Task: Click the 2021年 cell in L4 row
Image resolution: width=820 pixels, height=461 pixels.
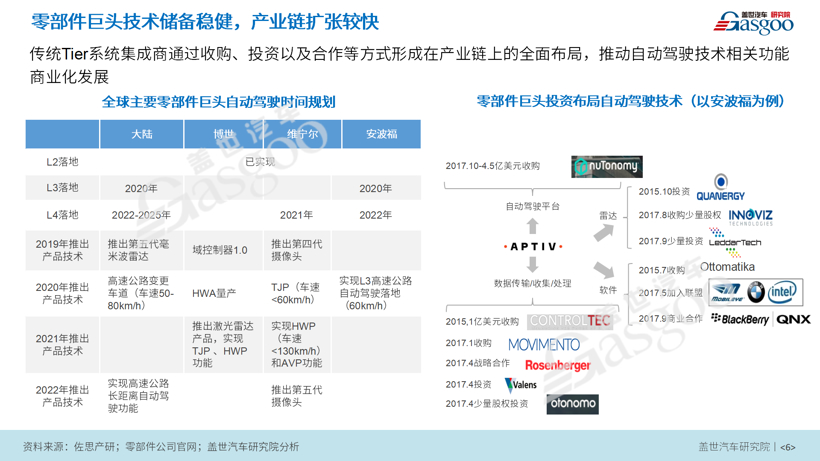Action: (297, 215)
